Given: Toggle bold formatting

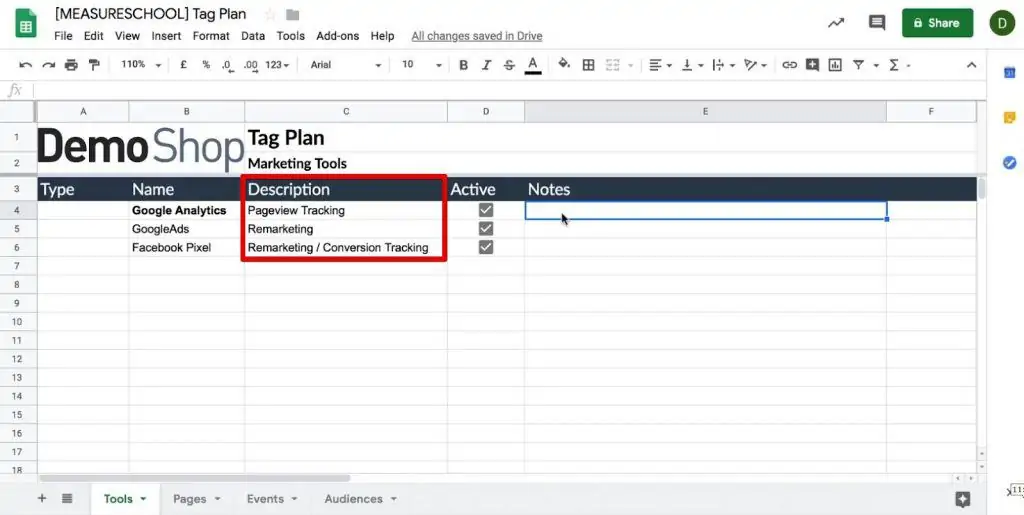Looking at the screenshot, I should (463, 65).
